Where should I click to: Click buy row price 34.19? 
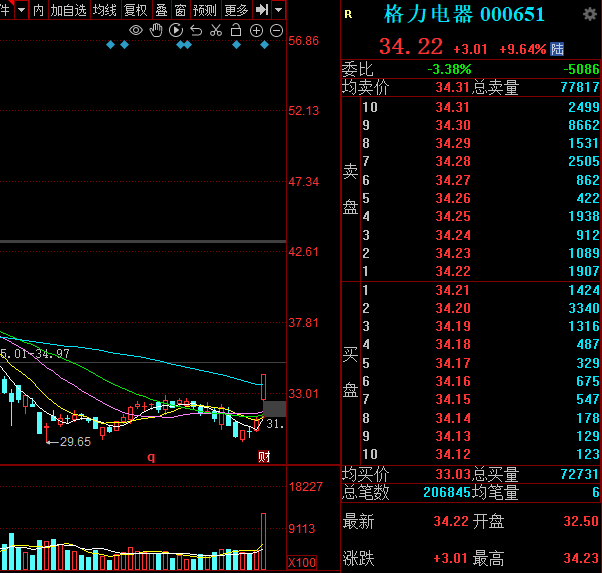pyautogui.click(x=453, y=326)
